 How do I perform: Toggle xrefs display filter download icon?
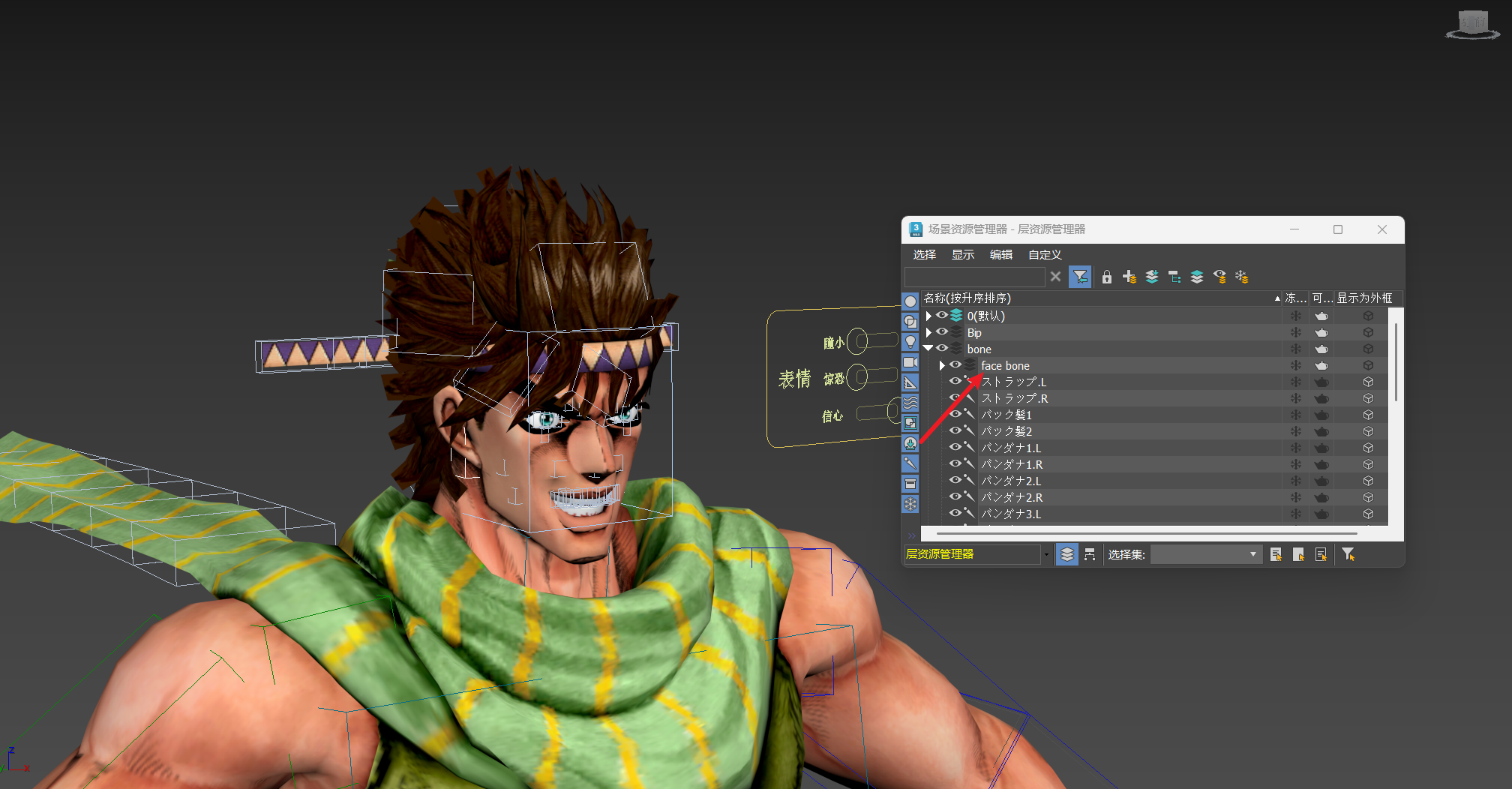click(x=910, y=443)
